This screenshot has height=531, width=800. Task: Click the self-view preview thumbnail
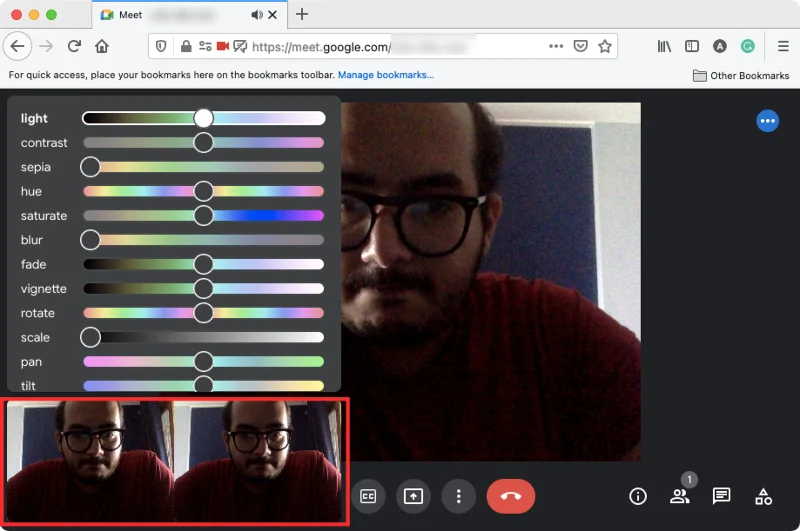pyautogui.click(x=177, y=461)
